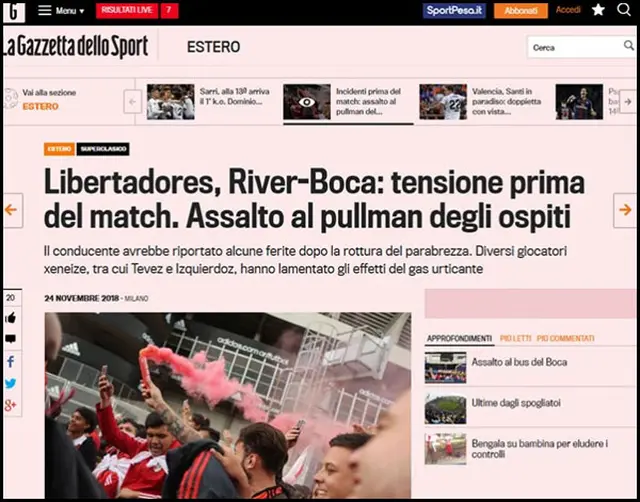This screenshot has width=640, height=502.
Task: Switch to the Più Commentati tab
Action: click(x=565, y=338)
